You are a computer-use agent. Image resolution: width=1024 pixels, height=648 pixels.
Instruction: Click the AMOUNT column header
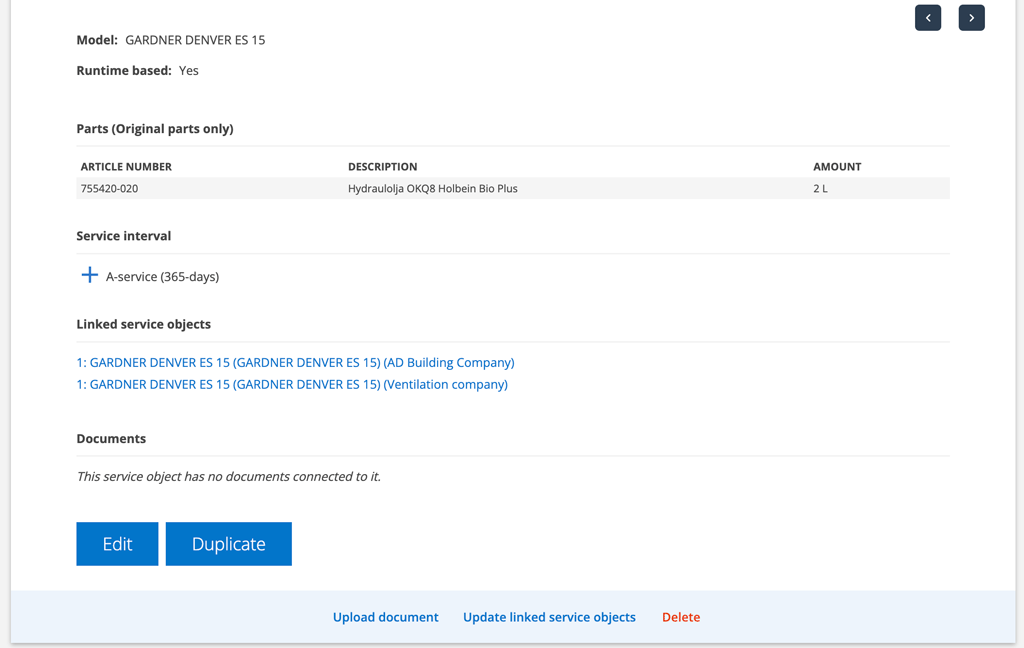(837, 167)
